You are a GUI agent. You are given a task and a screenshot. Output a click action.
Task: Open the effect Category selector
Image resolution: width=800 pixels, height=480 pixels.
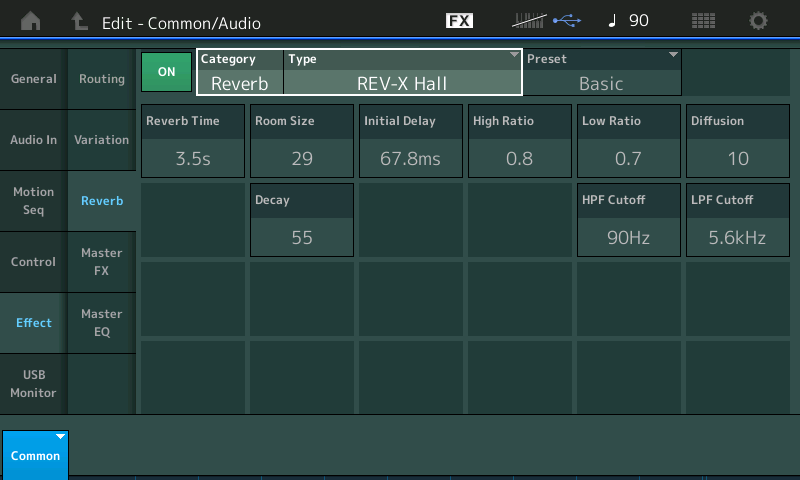pos(240,72)
